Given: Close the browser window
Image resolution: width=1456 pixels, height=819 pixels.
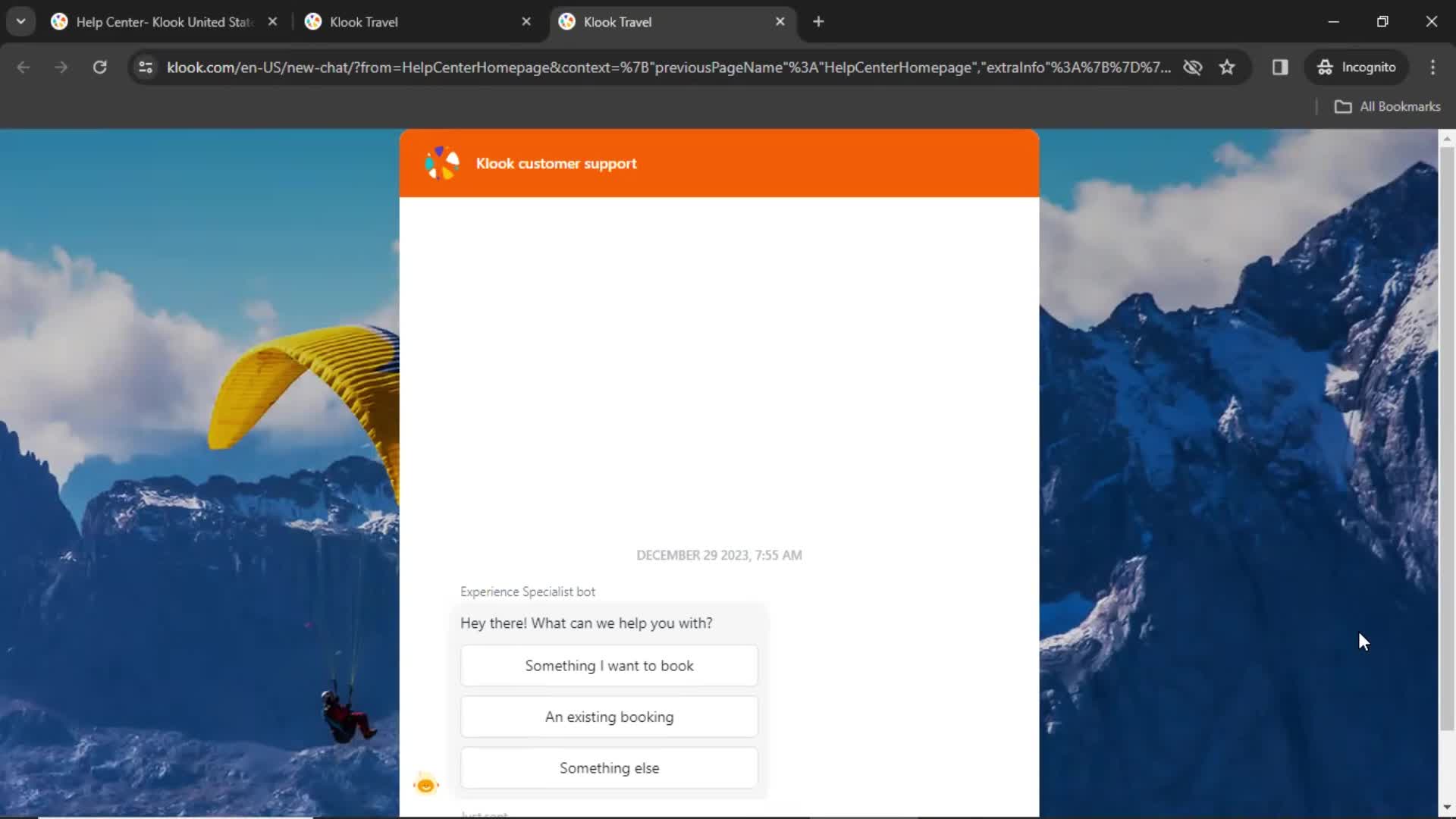Looking at the screenshot, I should point(1432,22).
